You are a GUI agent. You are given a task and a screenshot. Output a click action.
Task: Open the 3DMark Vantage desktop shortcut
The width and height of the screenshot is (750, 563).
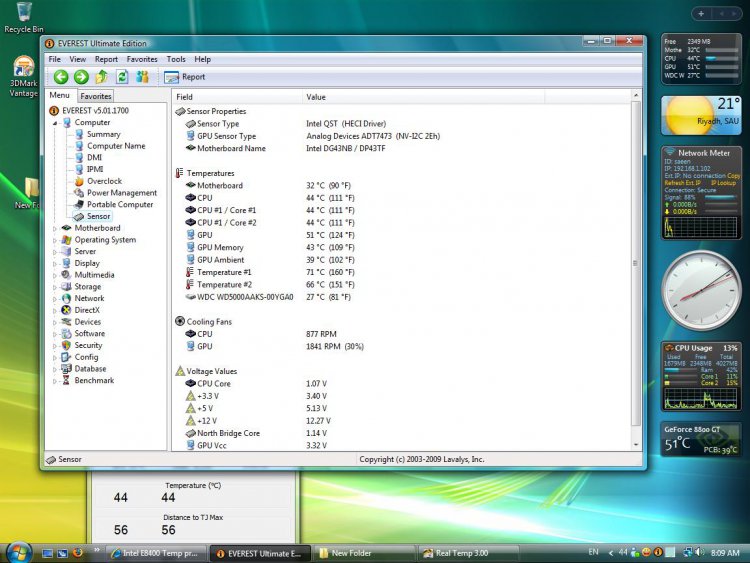pyautogui.click(x=23, y=77)
